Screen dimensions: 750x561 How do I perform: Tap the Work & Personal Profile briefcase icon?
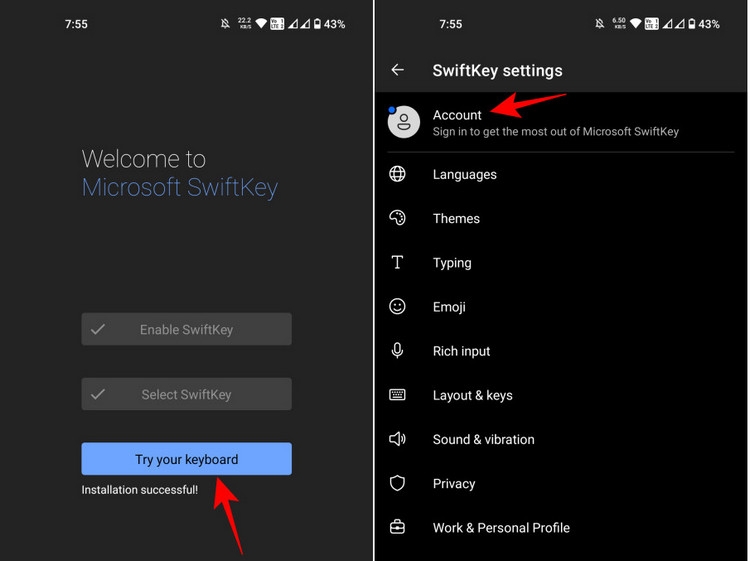tap(397, 527)
